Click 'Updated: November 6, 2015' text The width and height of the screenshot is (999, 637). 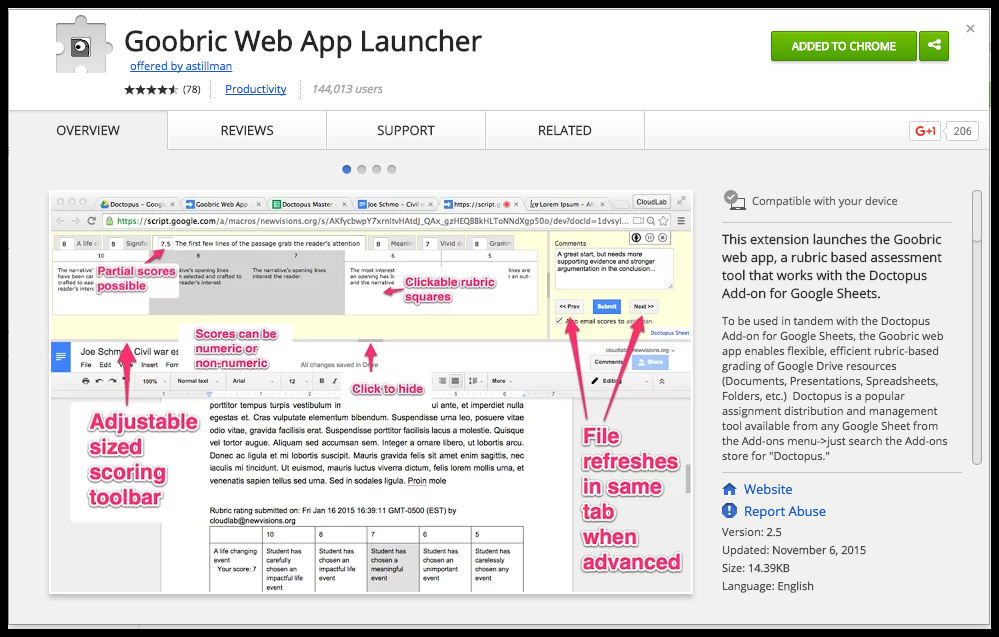click(794, 550)
